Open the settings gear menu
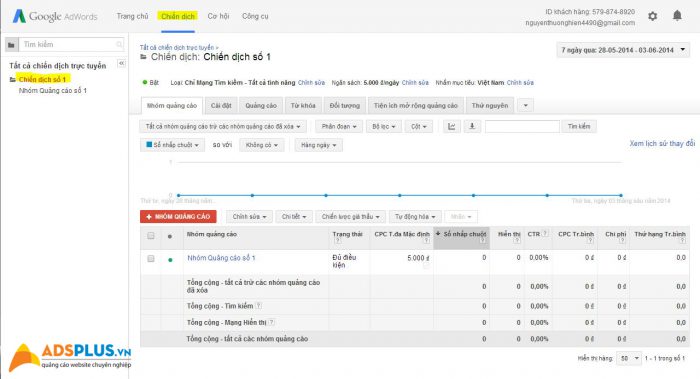This screenshot has width=700, height=379. tap(652, 16)
